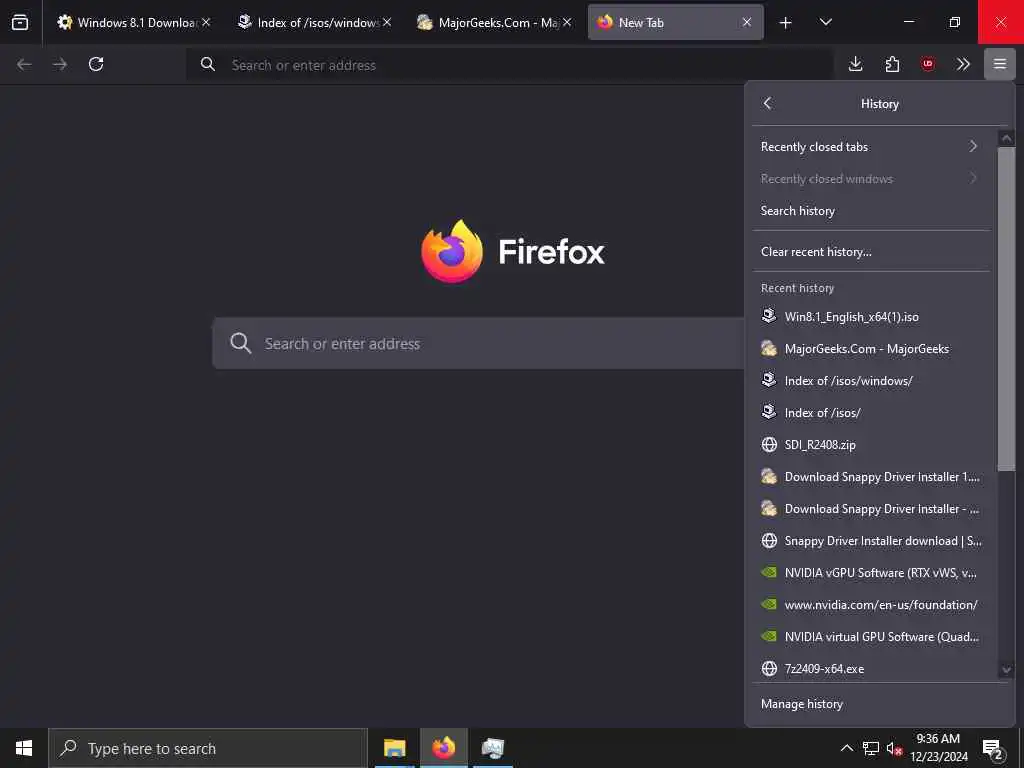
Task: Open File Explorer from taskbar
Action: tap(394, 748)
